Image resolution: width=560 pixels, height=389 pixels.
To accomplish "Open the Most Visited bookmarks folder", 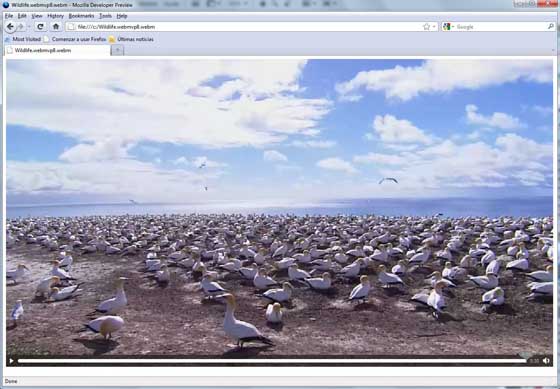I will [x=23, y=39].
